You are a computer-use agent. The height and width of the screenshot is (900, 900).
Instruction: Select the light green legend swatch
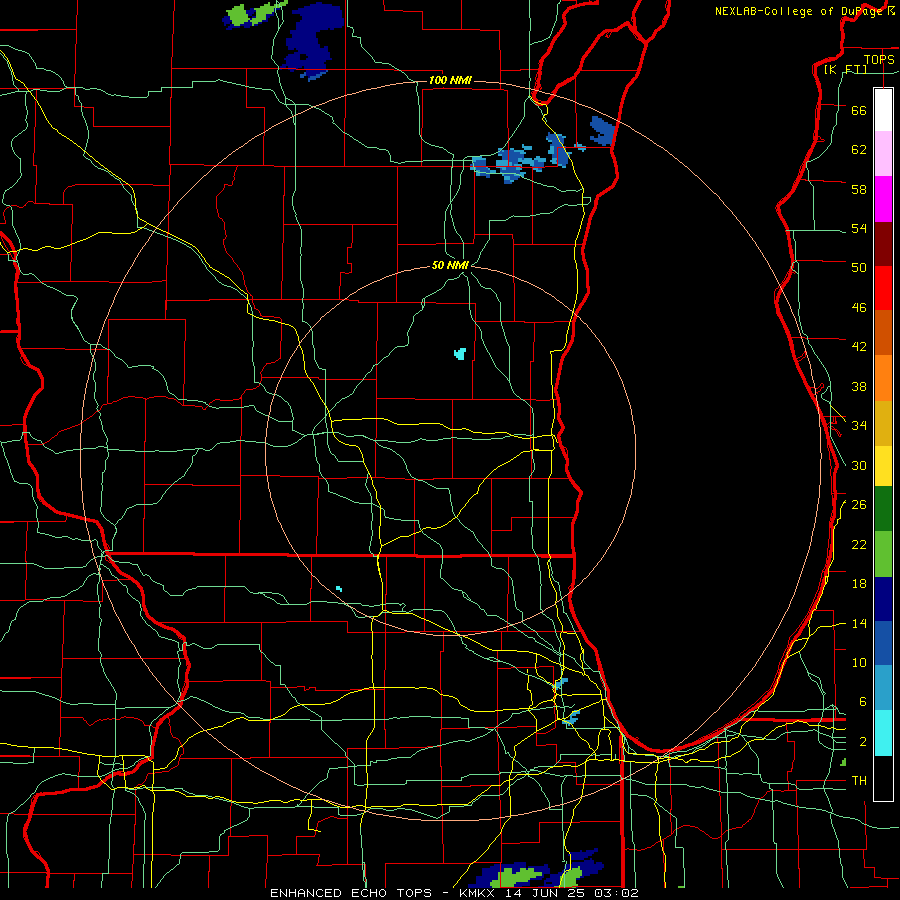[883, 554]
